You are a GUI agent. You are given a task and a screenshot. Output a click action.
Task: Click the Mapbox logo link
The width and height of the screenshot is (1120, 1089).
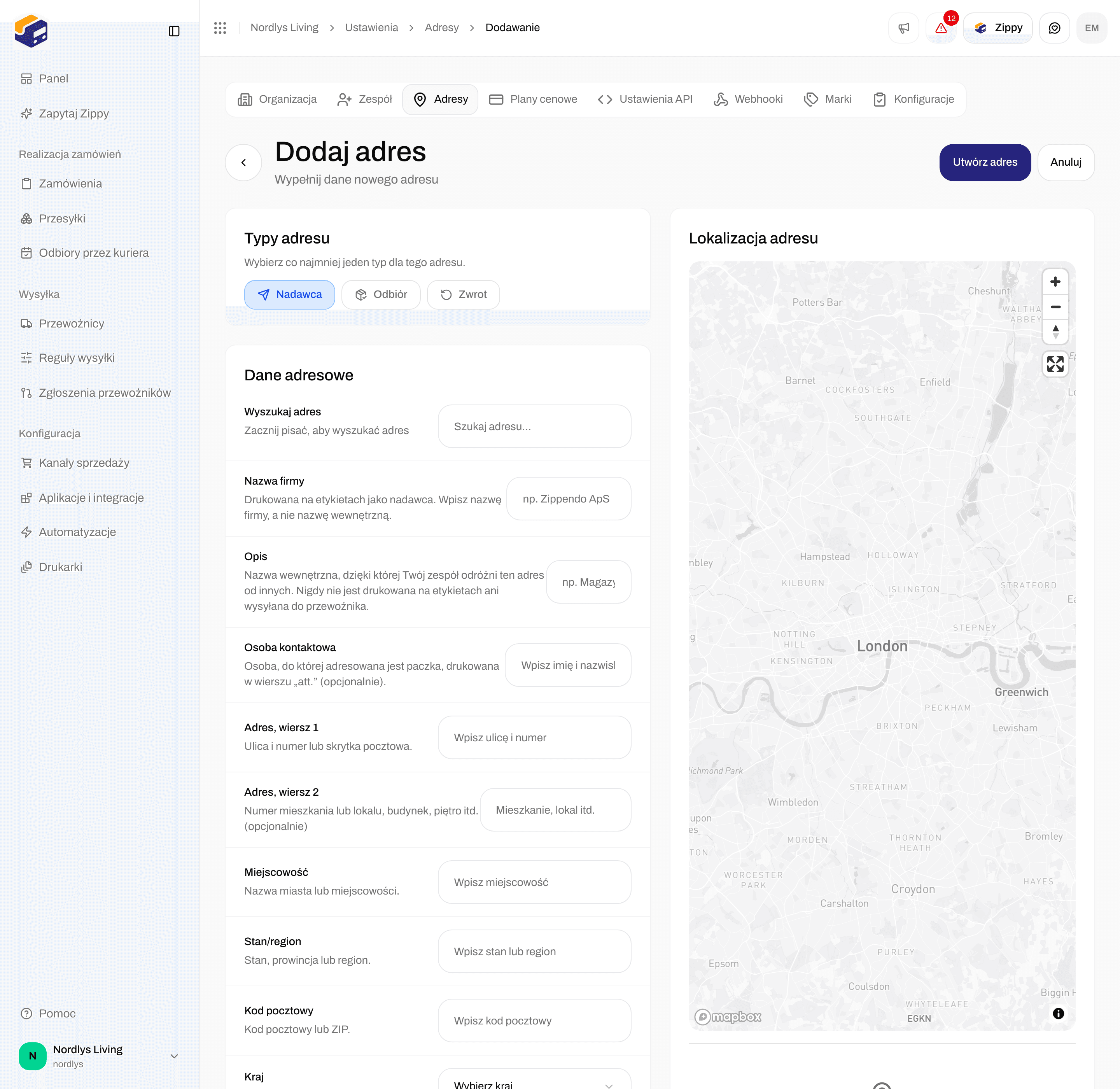(728, 1016)
